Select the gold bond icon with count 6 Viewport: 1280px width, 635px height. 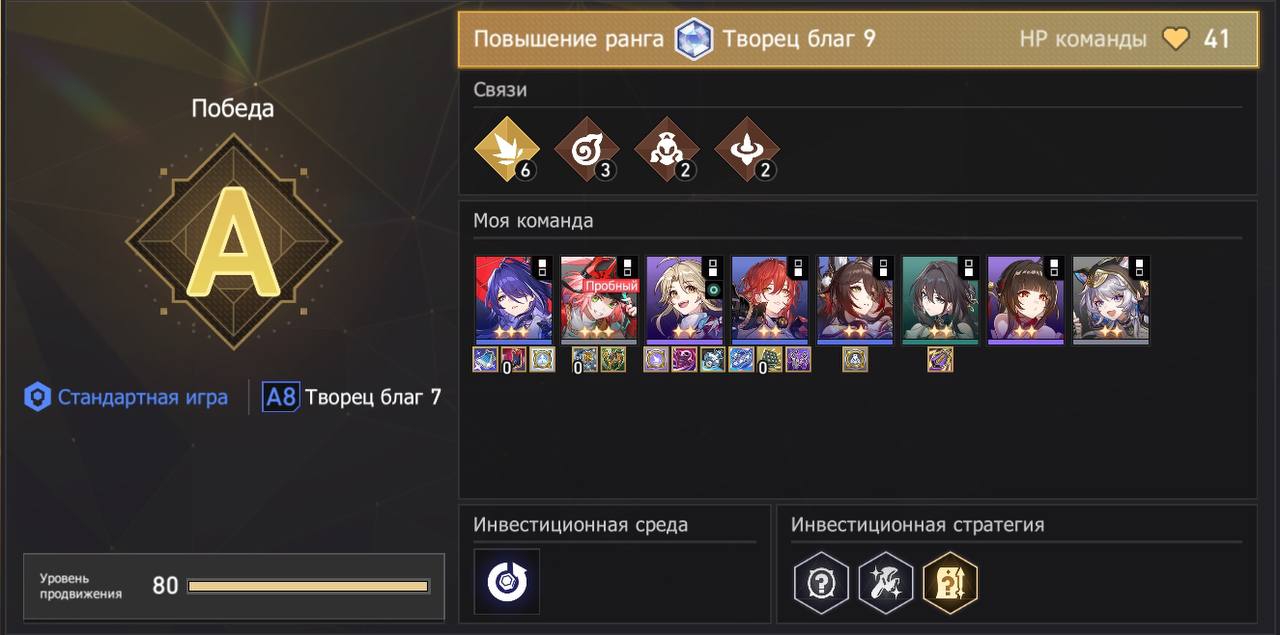click(506, 149)
